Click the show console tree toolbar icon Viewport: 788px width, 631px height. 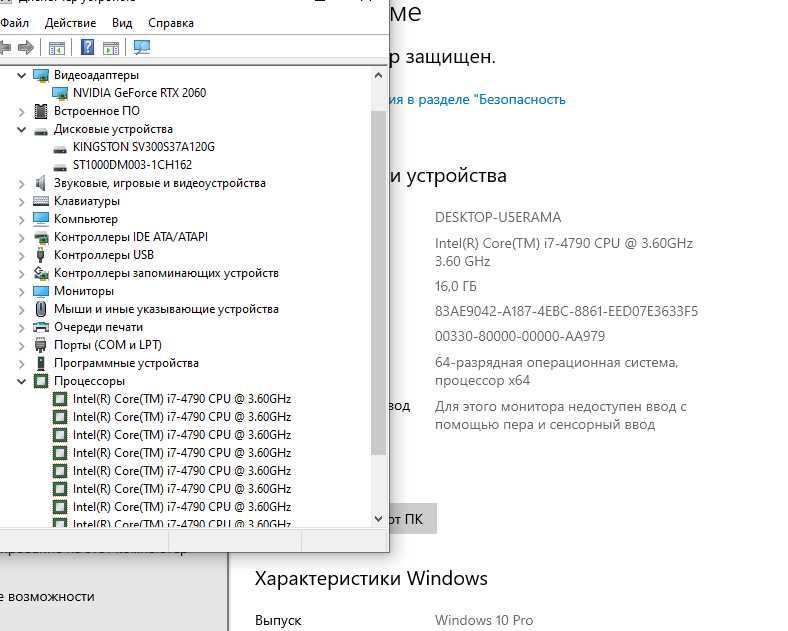[x=57, y=48]
